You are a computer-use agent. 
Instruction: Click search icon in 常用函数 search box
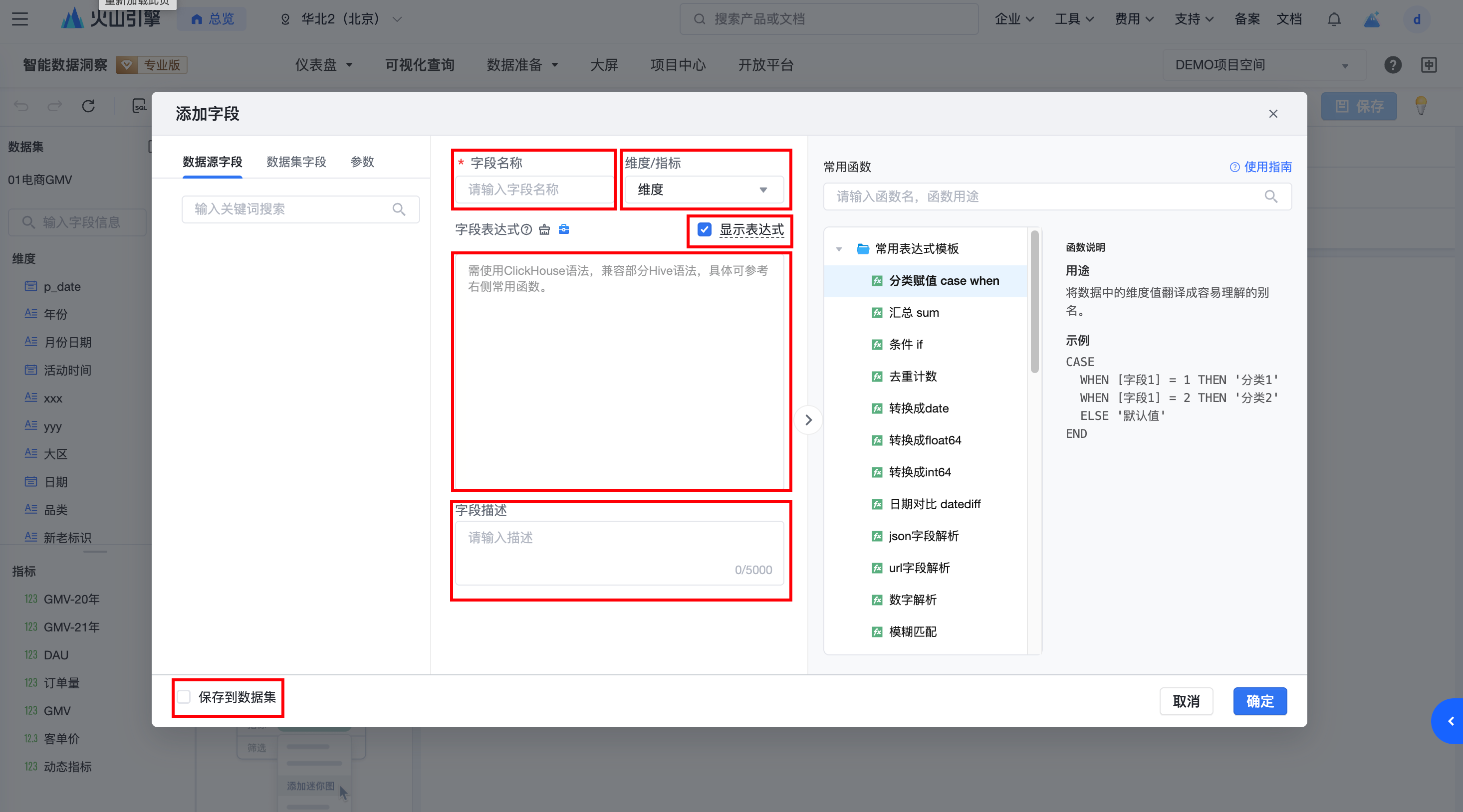click(1270, 197)
